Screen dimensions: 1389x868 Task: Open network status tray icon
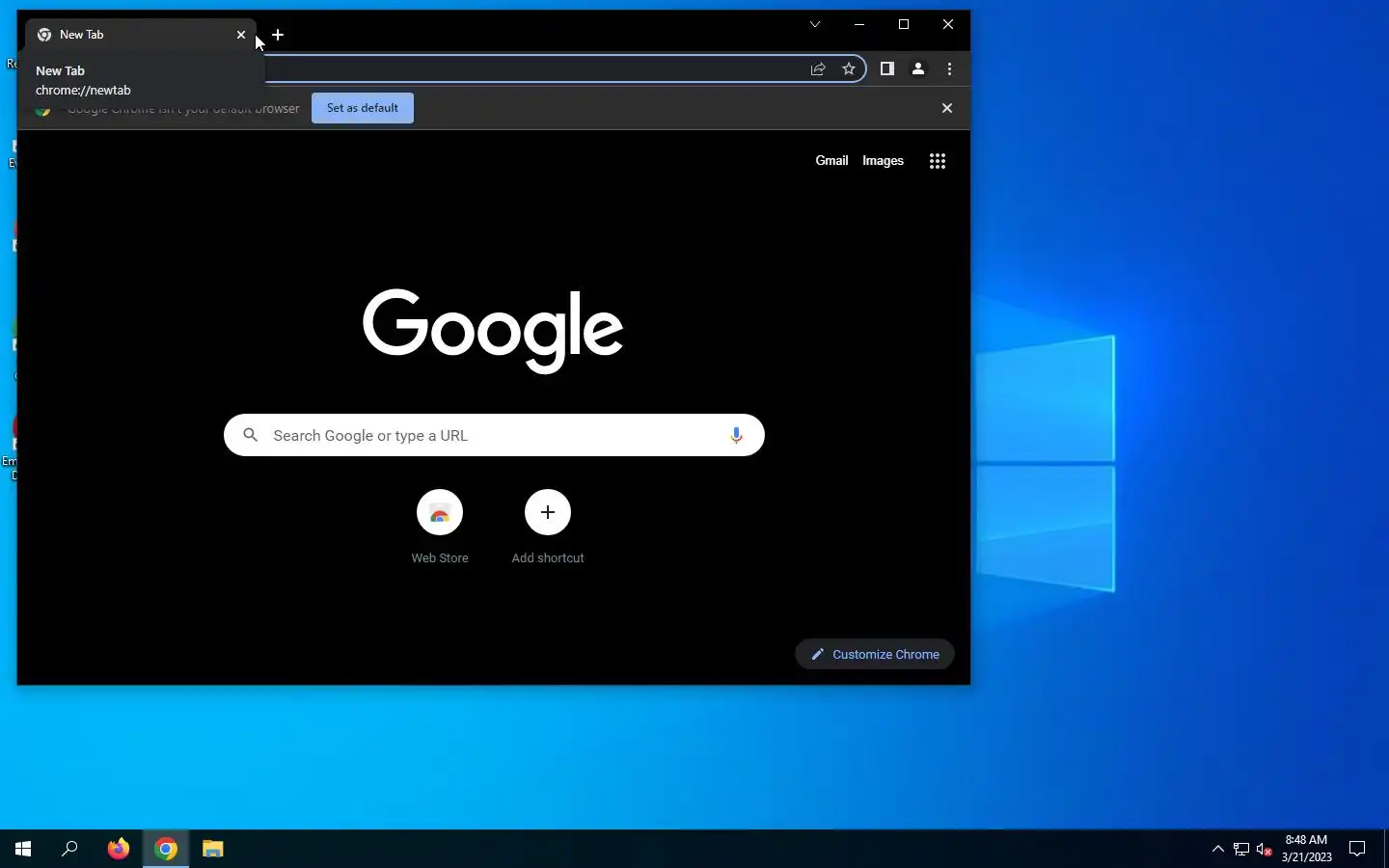click(1241, 849)
